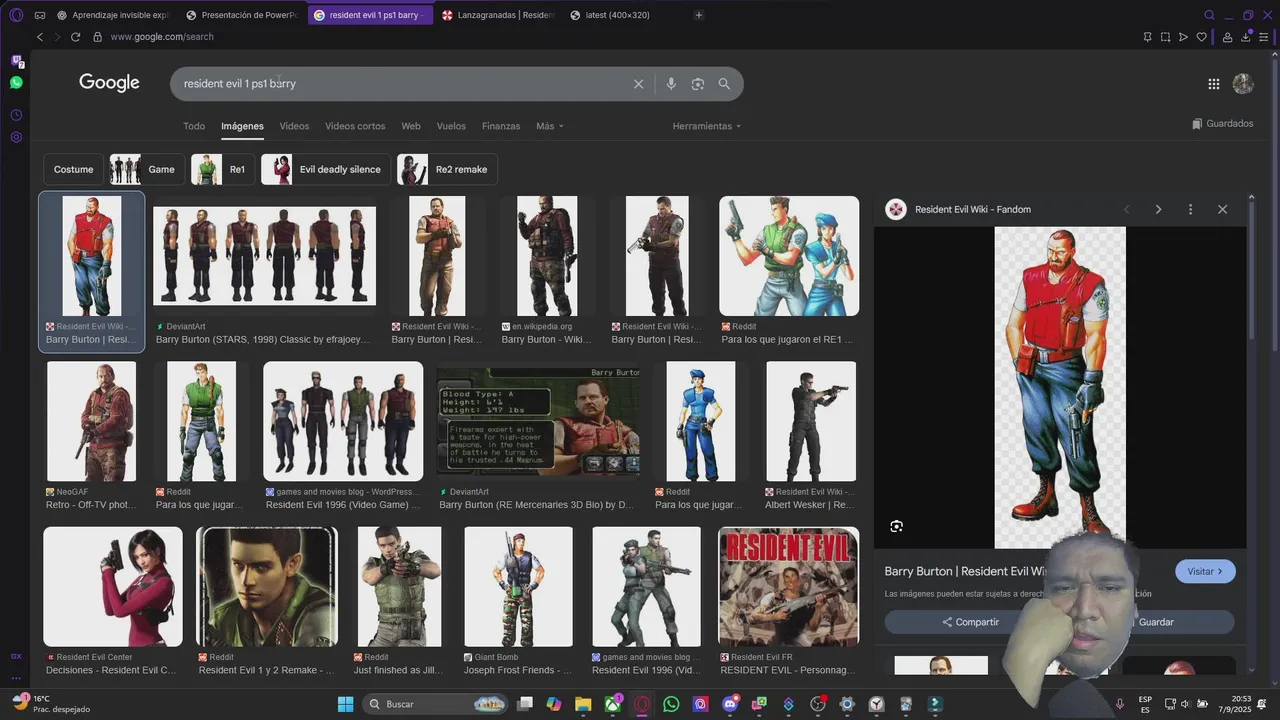This screenshot has width=1280, height=720.
Task: Filter images by Costume chip
Action: [73, 169]
